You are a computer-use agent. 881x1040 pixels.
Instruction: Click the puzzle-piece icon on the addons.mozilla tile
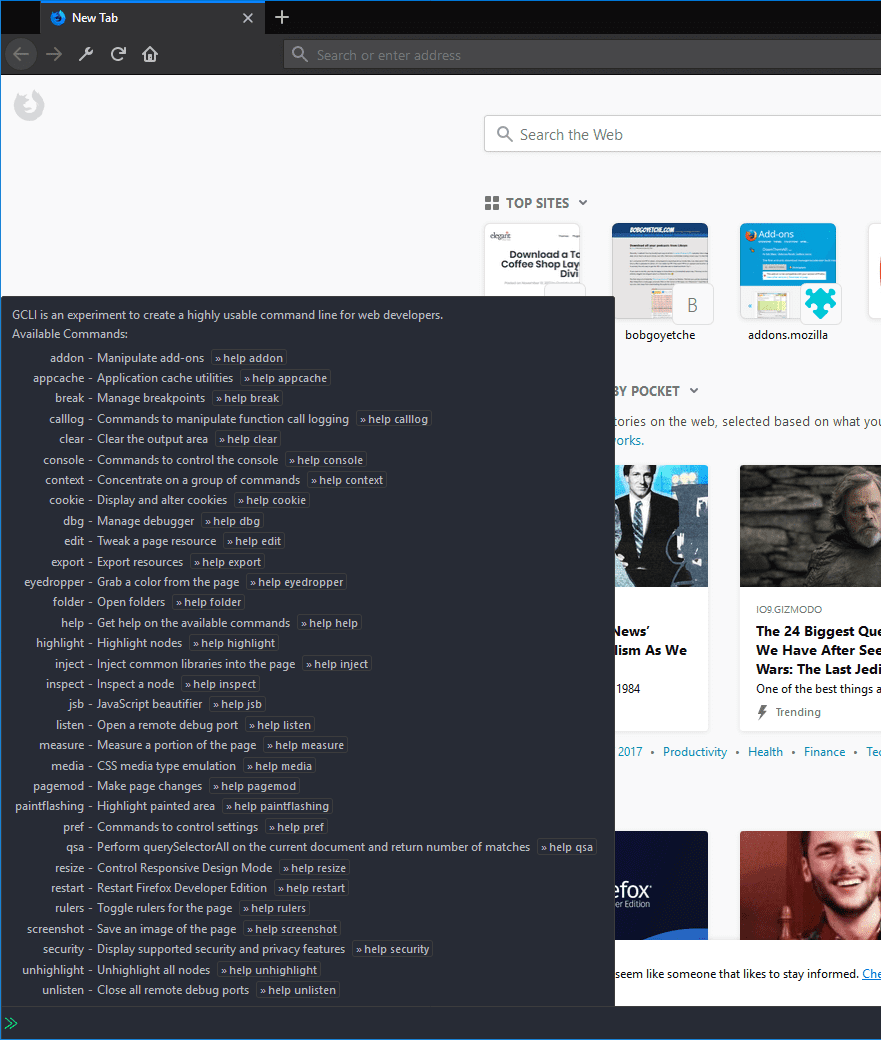click(820, 303)
